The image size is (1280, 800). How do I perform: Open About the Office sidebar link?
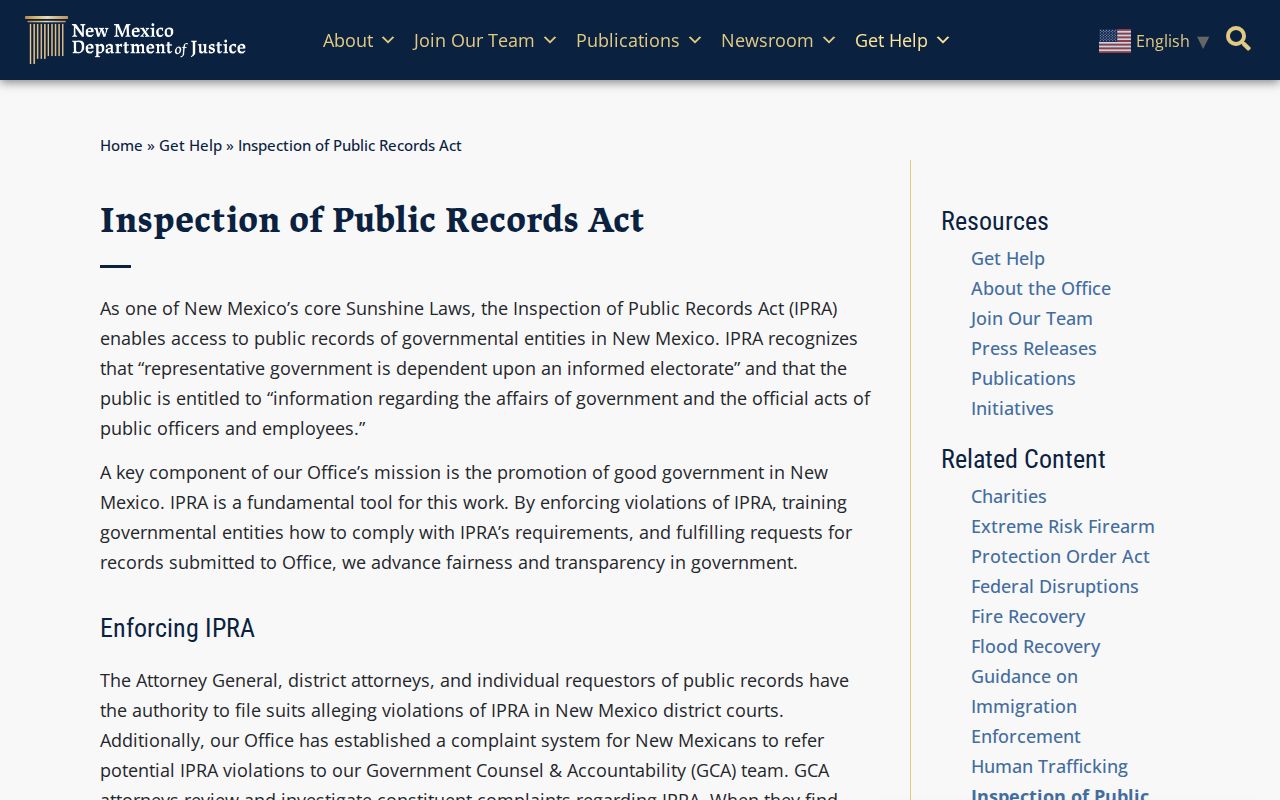point(1041,288)
